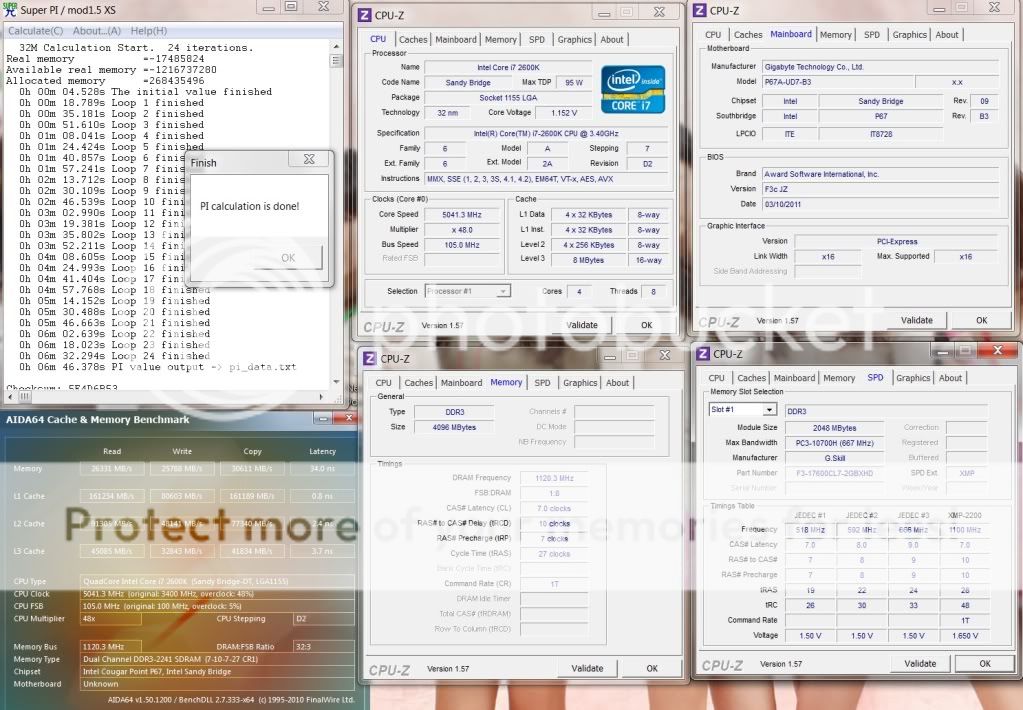The height and width of the screenshot is (710, 1023).
Task: Switch to SPD tab in the CPU-tab window
Action: [x=537, y=40]
